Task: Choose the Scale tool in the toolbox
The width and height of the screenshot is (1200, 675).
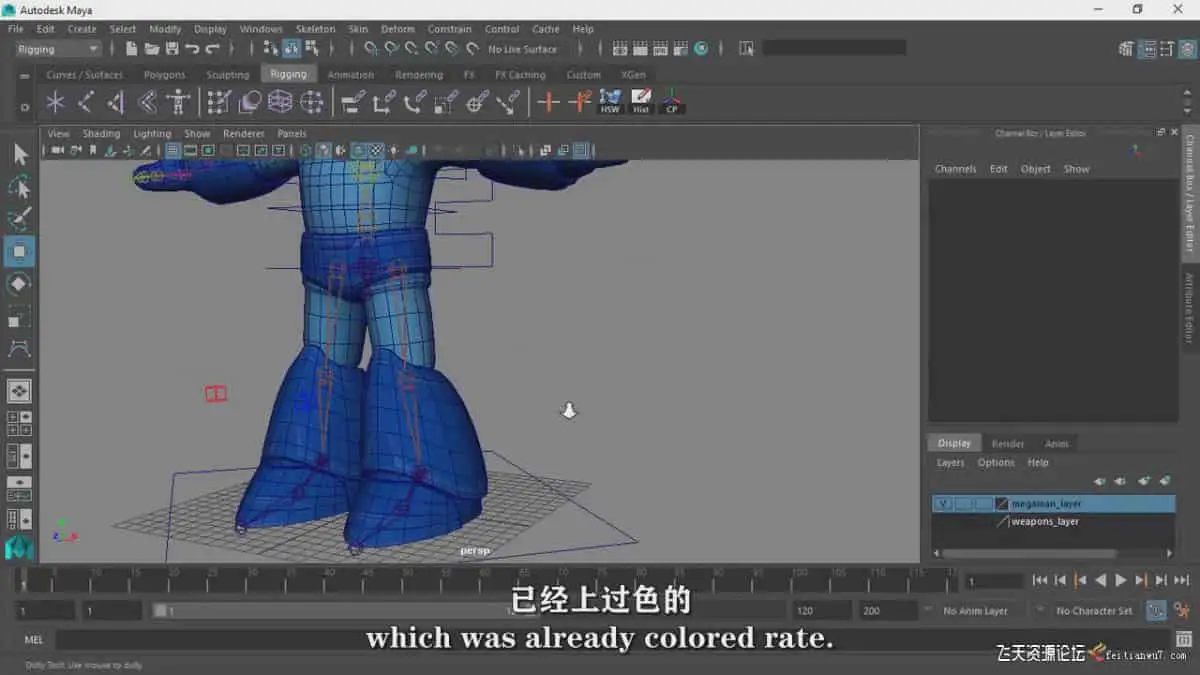Action: click(20, 317)
